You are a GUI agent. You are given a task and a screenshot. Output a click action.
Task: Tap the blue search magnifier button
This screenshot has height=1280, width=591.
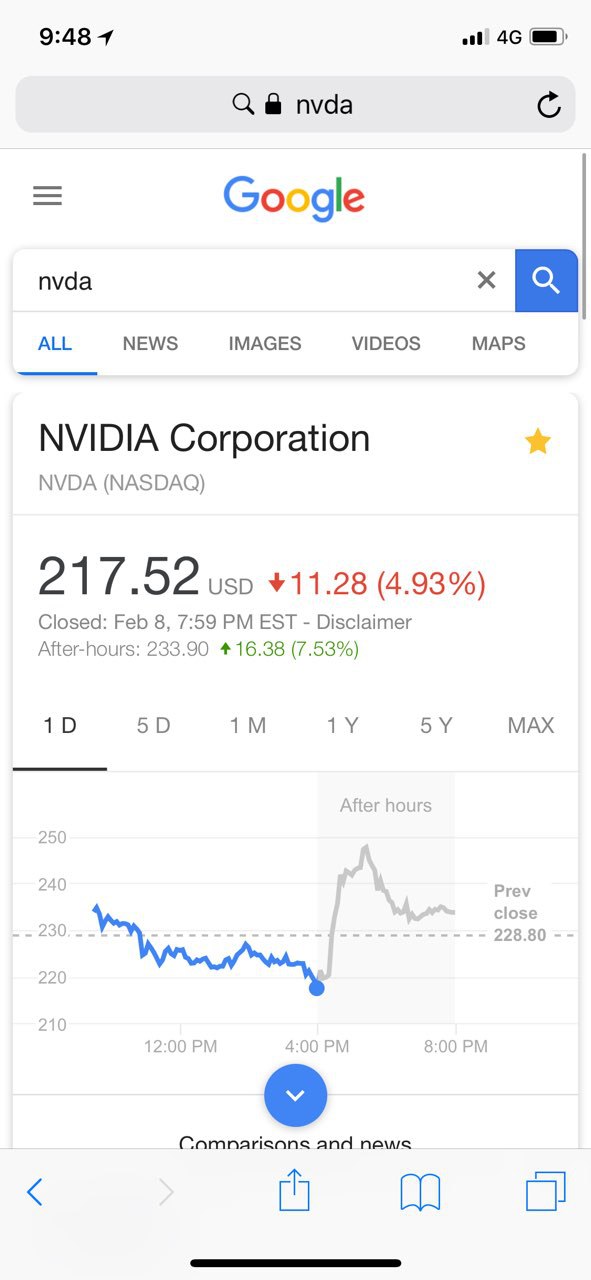click(x=546, y=281)
